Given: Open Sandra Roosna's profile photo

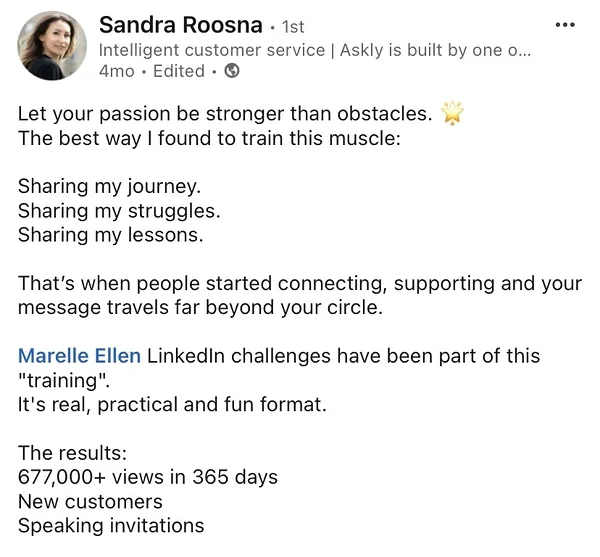Looking at the screenshot, I should click(52, 47).
